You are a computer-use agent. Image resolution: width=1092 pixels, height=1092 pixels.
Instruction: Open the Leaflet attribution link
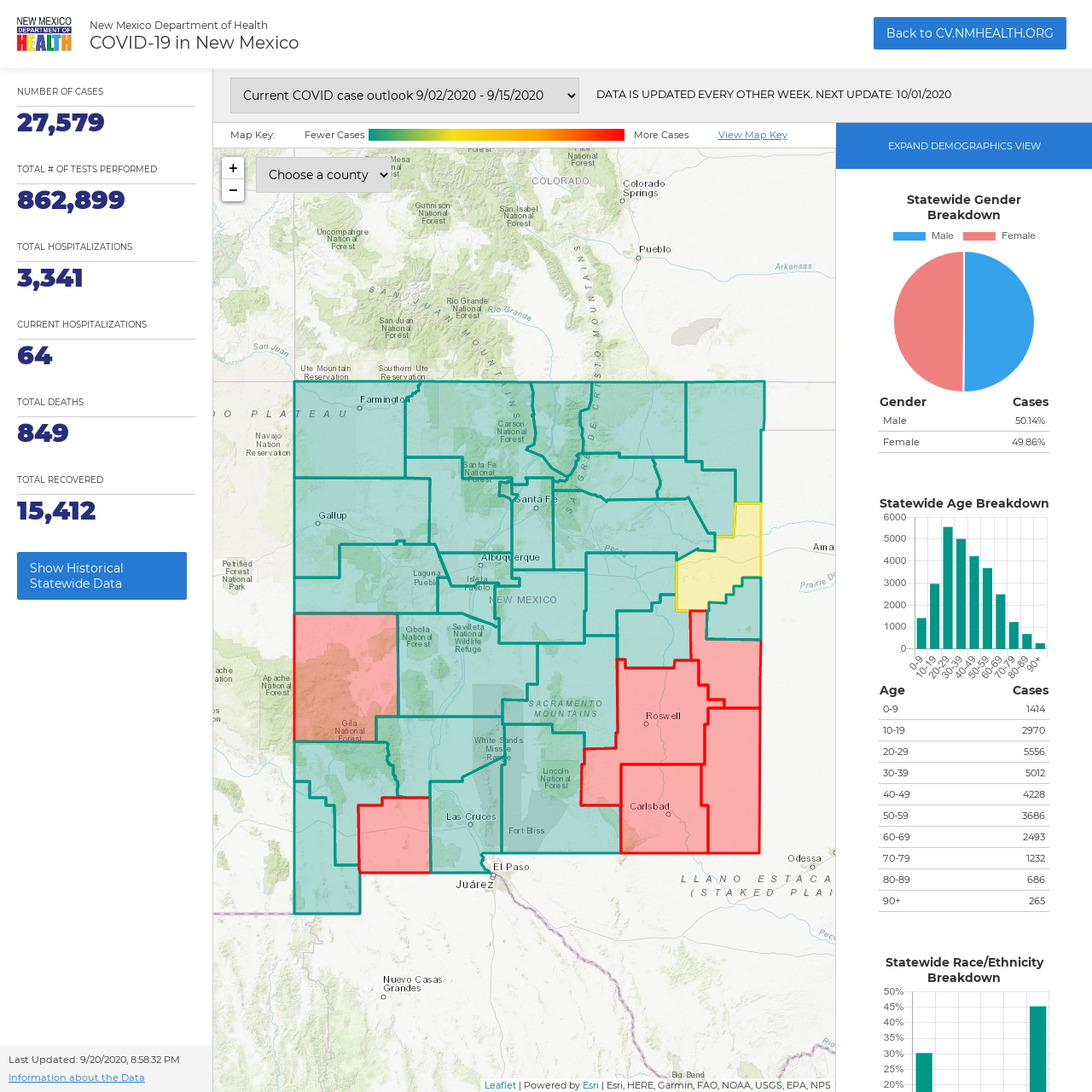[x=500, y=1085]
